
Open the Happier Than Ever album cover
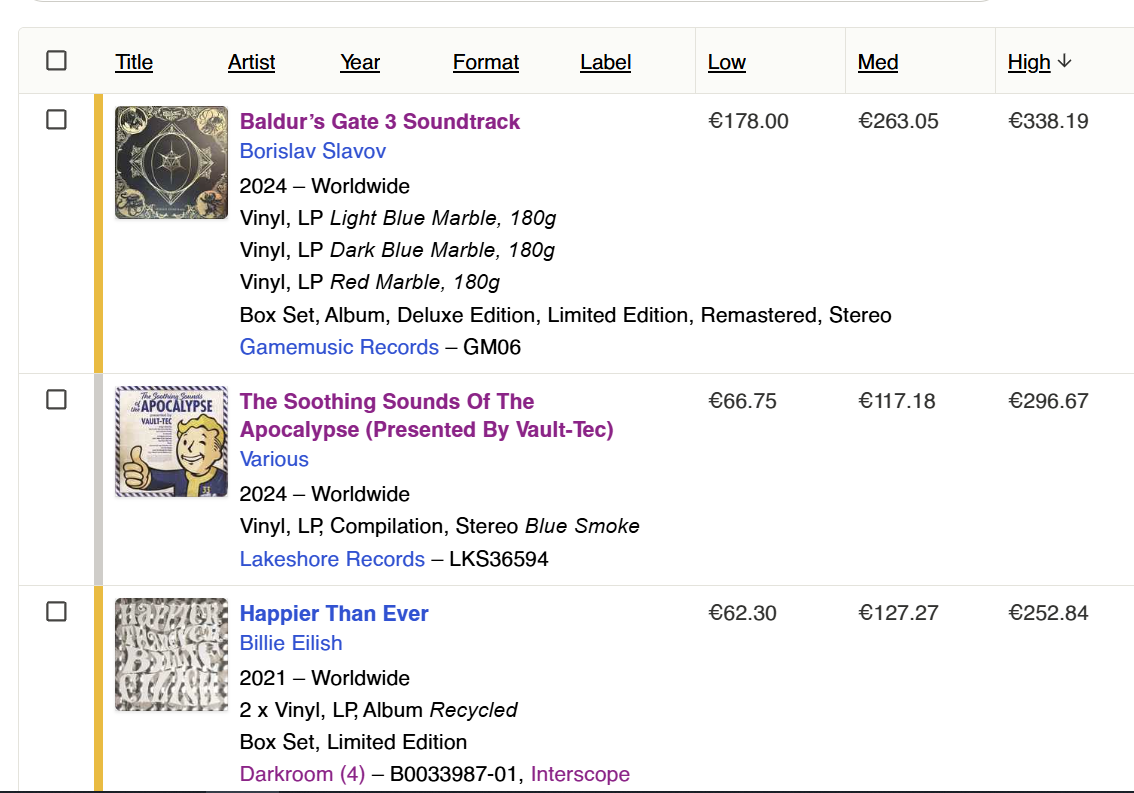tap(171, 654)
